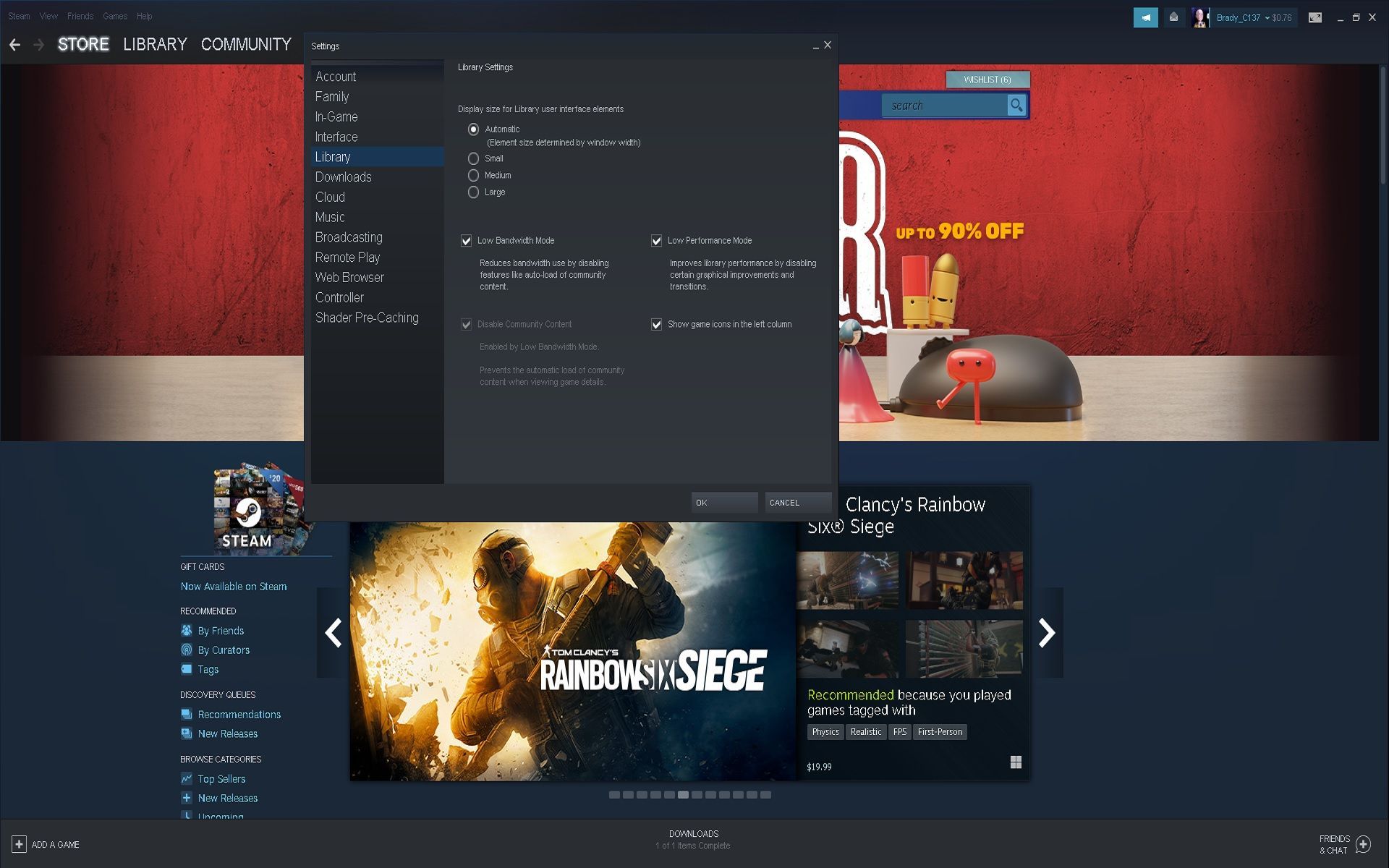Click the By Friends icon
The height and width of the screenshot is (868, 1389).
tap(187, 630)
